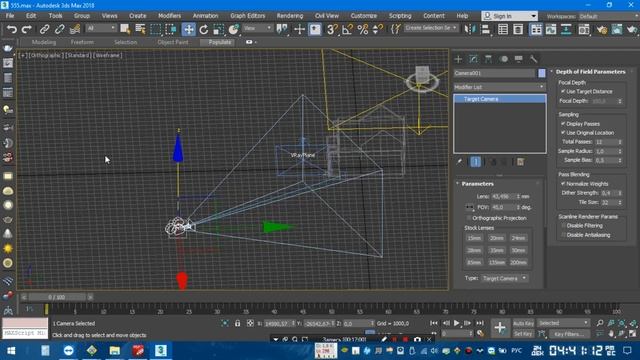The image size is (640, 360).
Task: Click the Undo arrow icon
Action: point(12,29)
